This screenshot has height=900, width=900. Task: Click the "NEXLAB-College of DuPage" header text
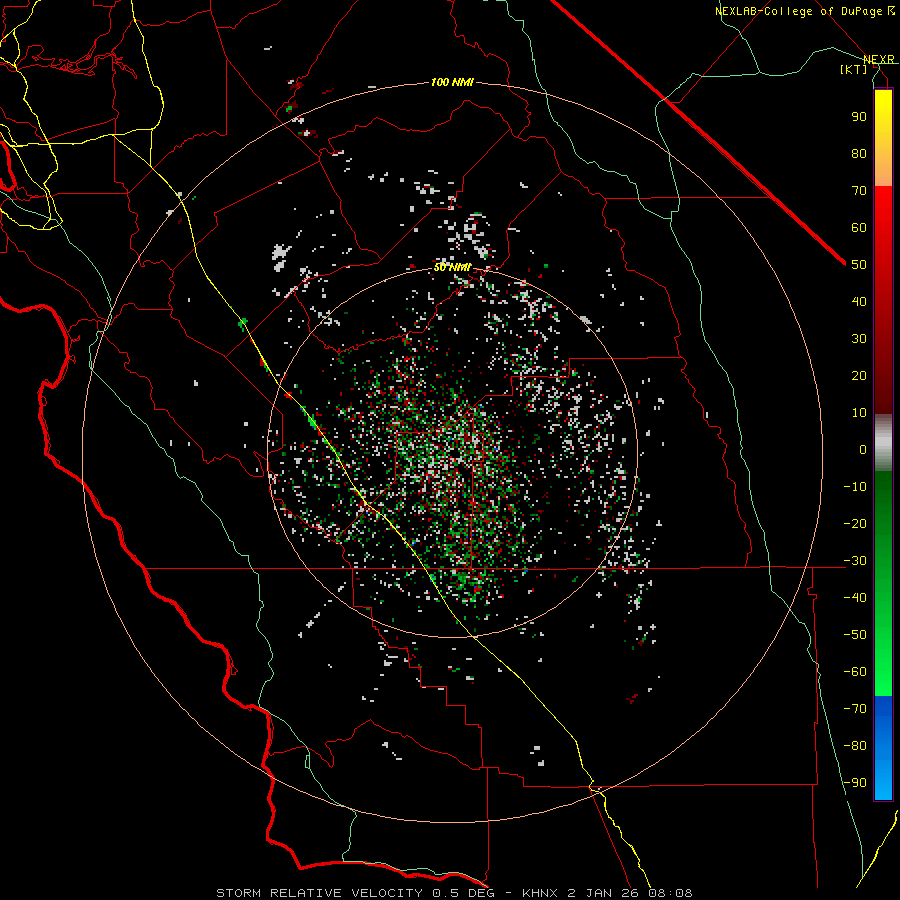(800, 11)
